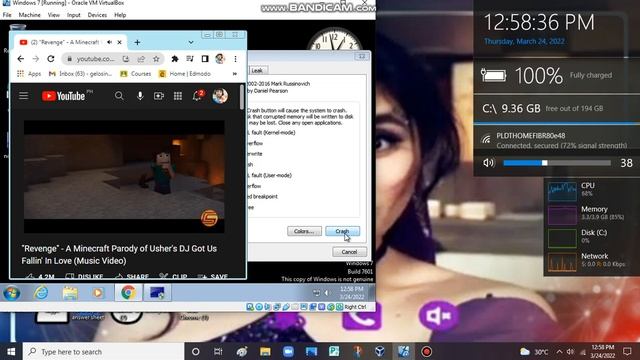
Task: Select NotMyFault in the Windows 7 taskbar
Action: coord(157,293)
